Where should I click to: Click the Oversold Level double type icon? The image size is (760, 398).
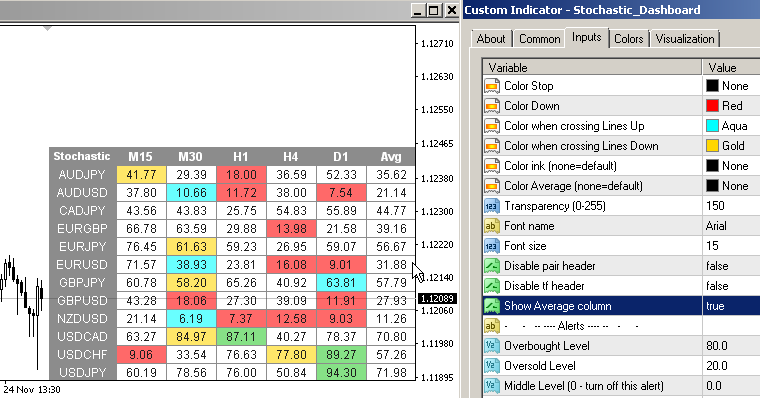tap(491, 366)
